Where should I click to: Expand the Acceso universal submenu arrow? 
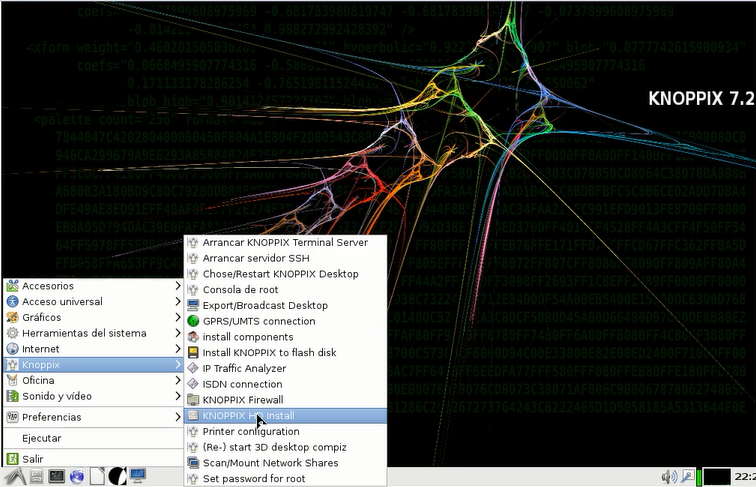[x=178, y=301]
